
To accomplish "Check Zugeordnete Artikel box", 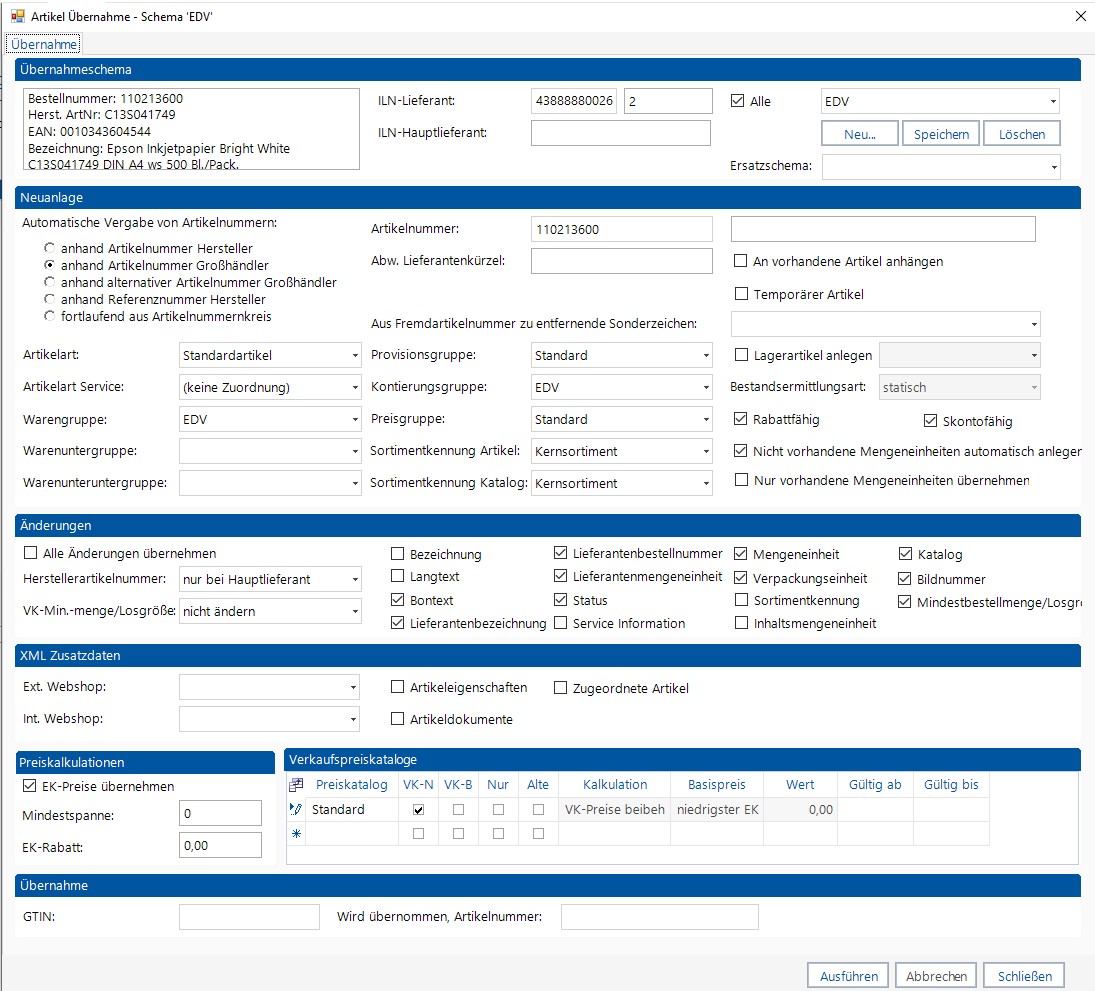I will pyautogui.click(x=560, y=688).
